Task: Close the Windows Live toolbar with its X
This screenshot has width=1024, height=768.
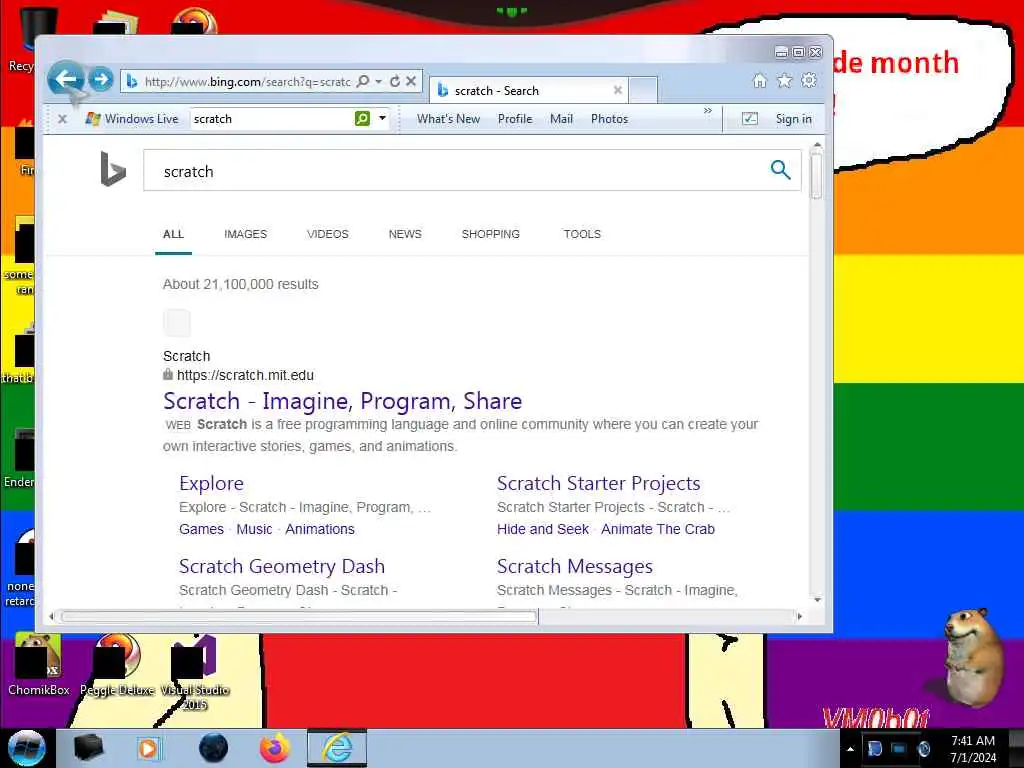Action: (x=63, y=119)
